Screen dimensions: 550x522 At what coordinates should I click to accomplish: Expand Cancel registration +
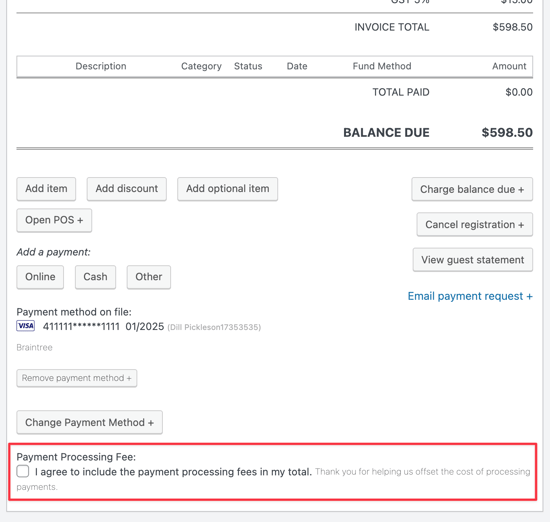coord(475,225)
